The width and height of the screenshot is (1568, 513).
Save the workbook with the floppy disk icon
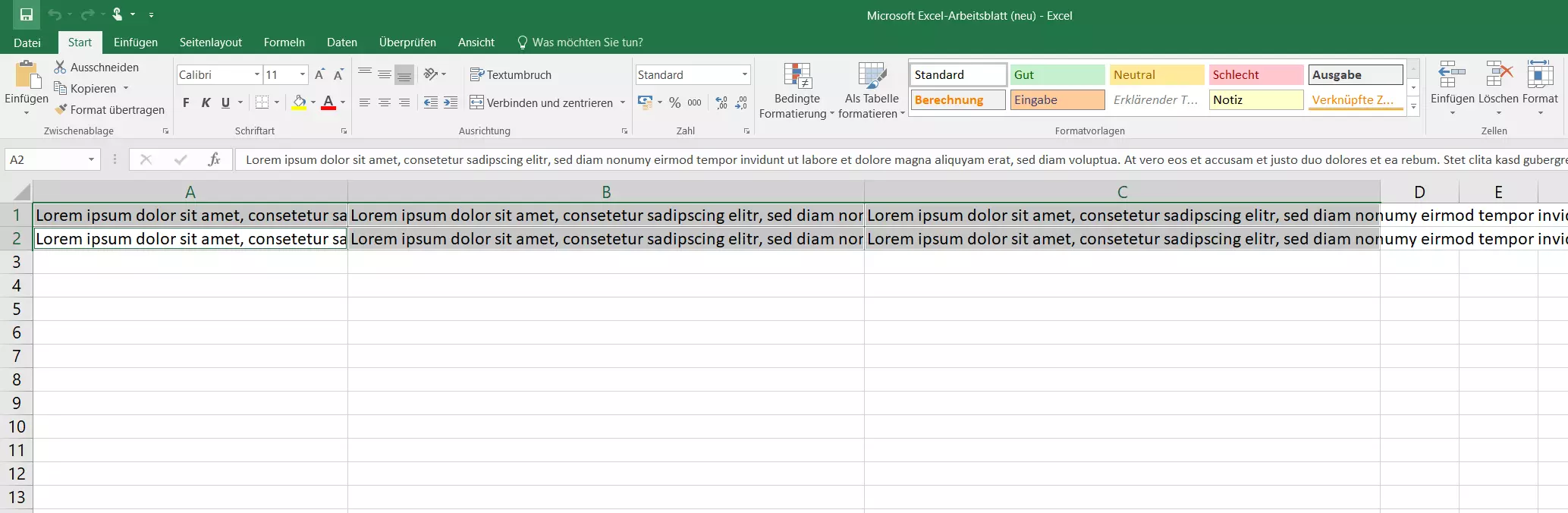pyautogui.click(x=27, y=14)
